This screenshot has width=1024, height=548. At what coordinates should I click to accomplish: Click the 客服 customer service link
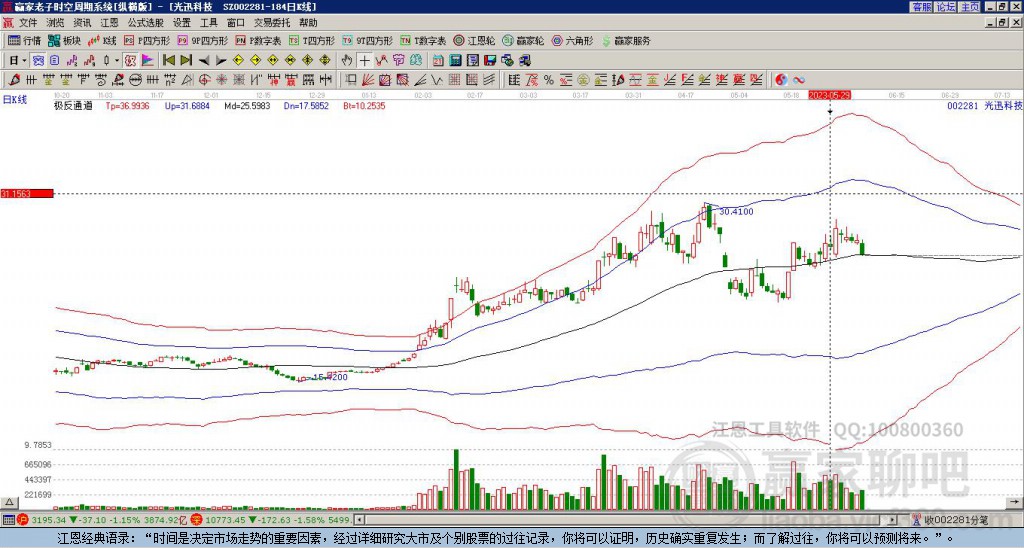(921, 7)
